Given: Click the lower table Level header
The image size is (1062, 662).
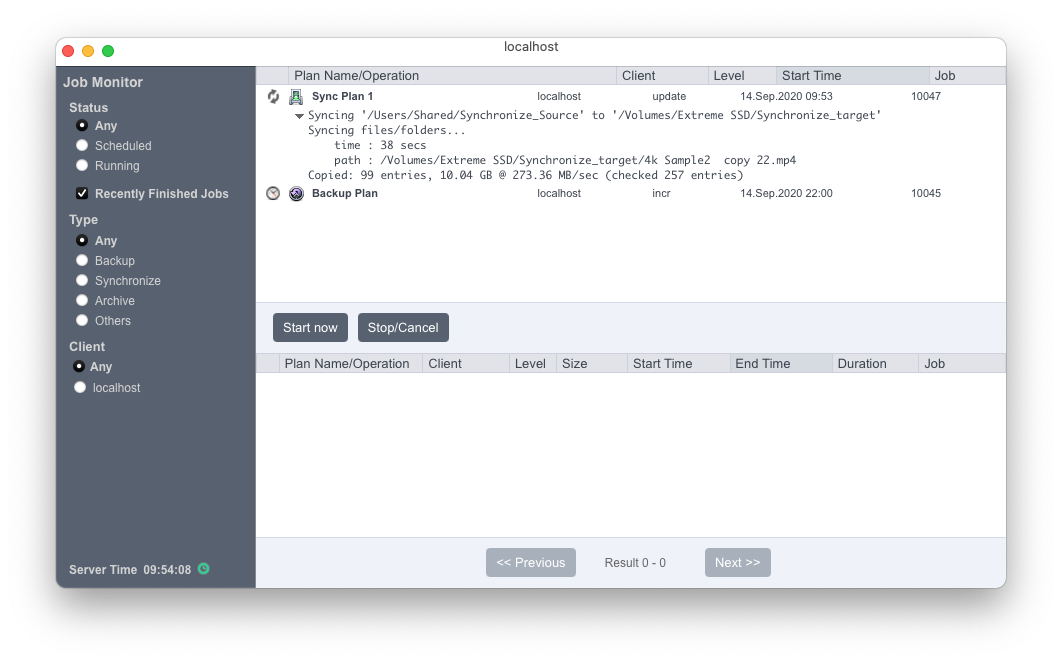Looking at the screenshot, I should (x=532, y=364).
